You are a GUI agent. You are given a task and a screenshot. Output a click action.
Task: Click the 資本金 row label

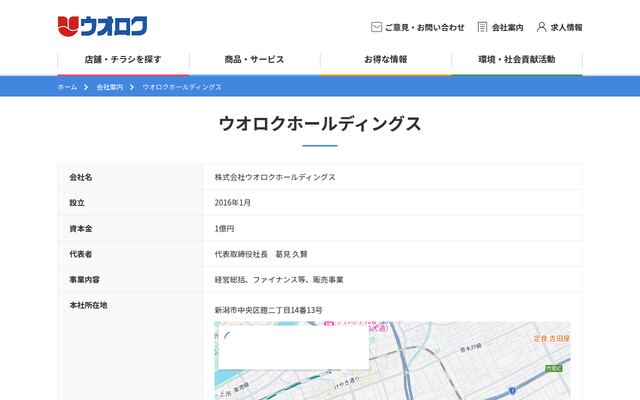point(81,229)
